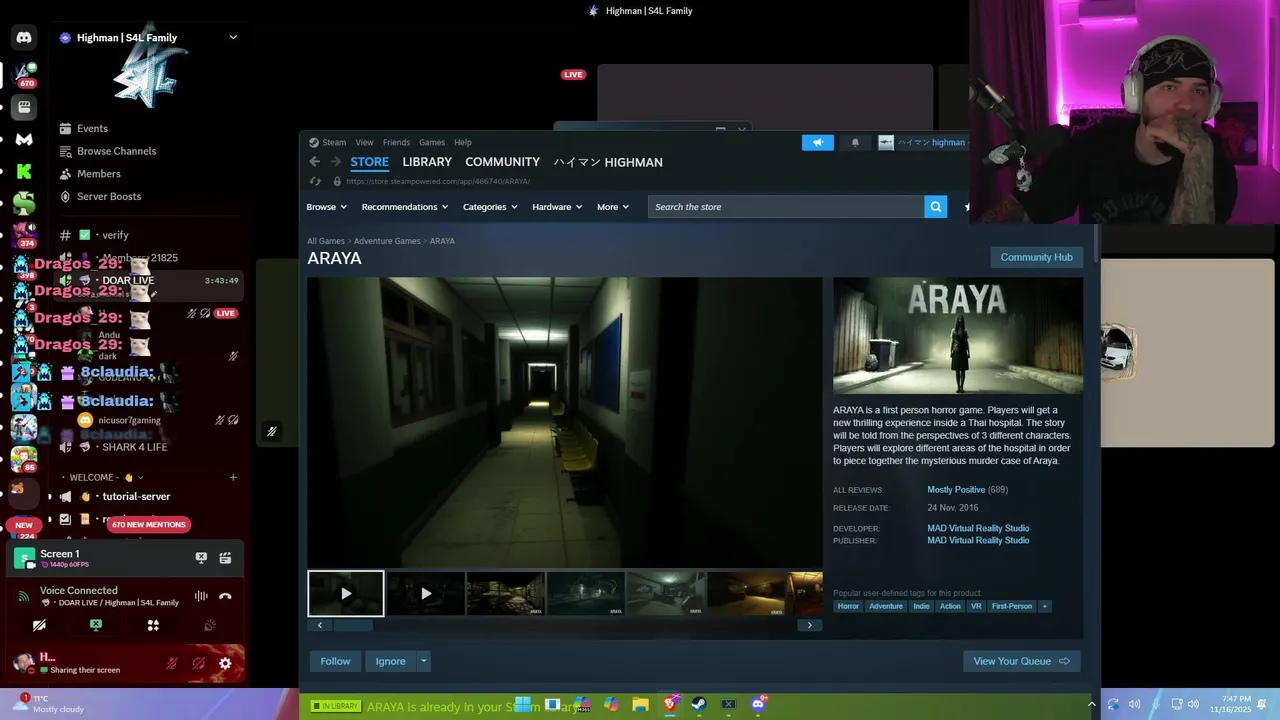Select the Horror tag

pyautogui.click(x=848, y=606)
